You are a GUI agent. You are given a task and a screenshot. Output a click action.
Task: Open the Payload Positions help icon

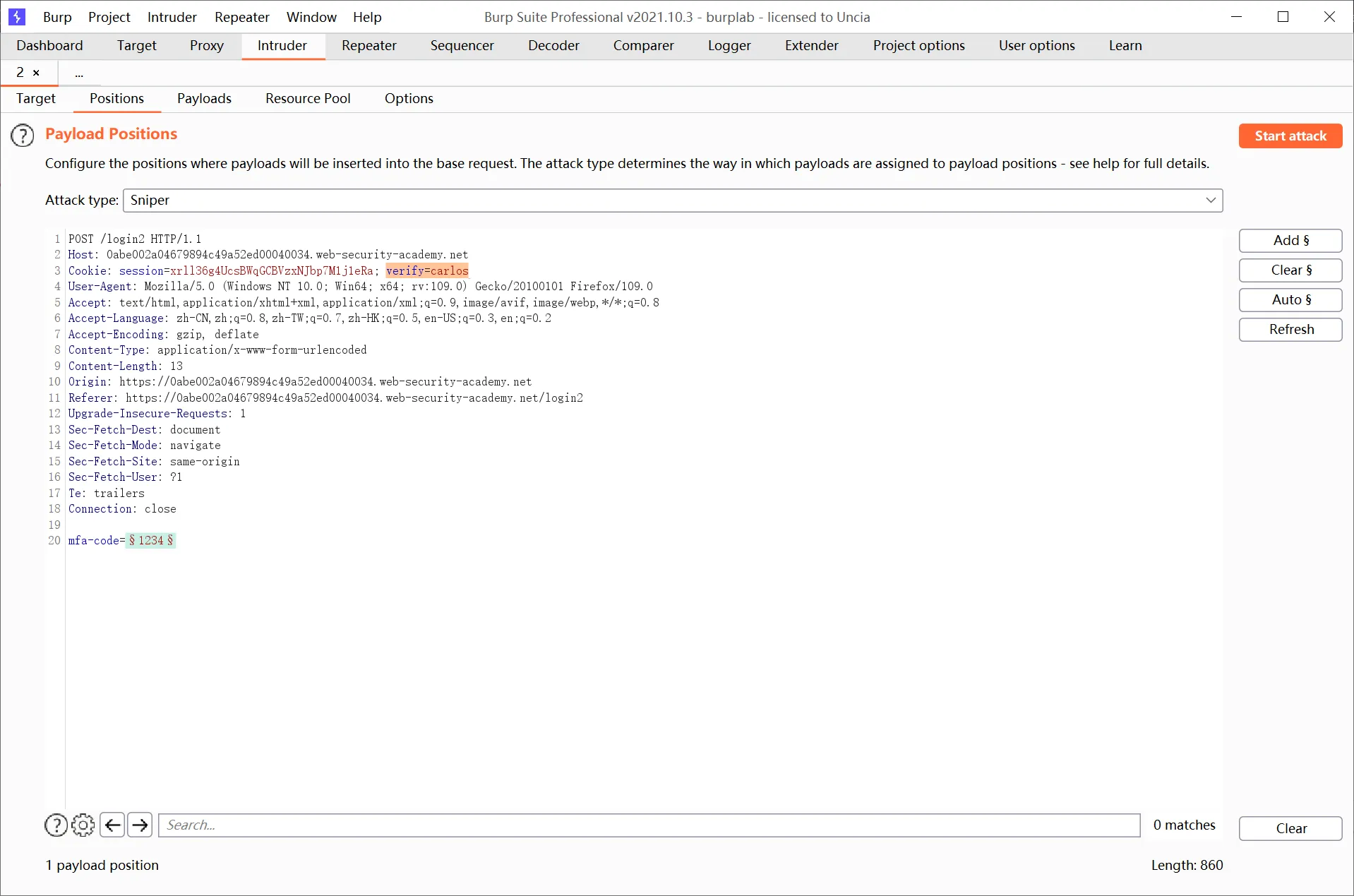23,135
